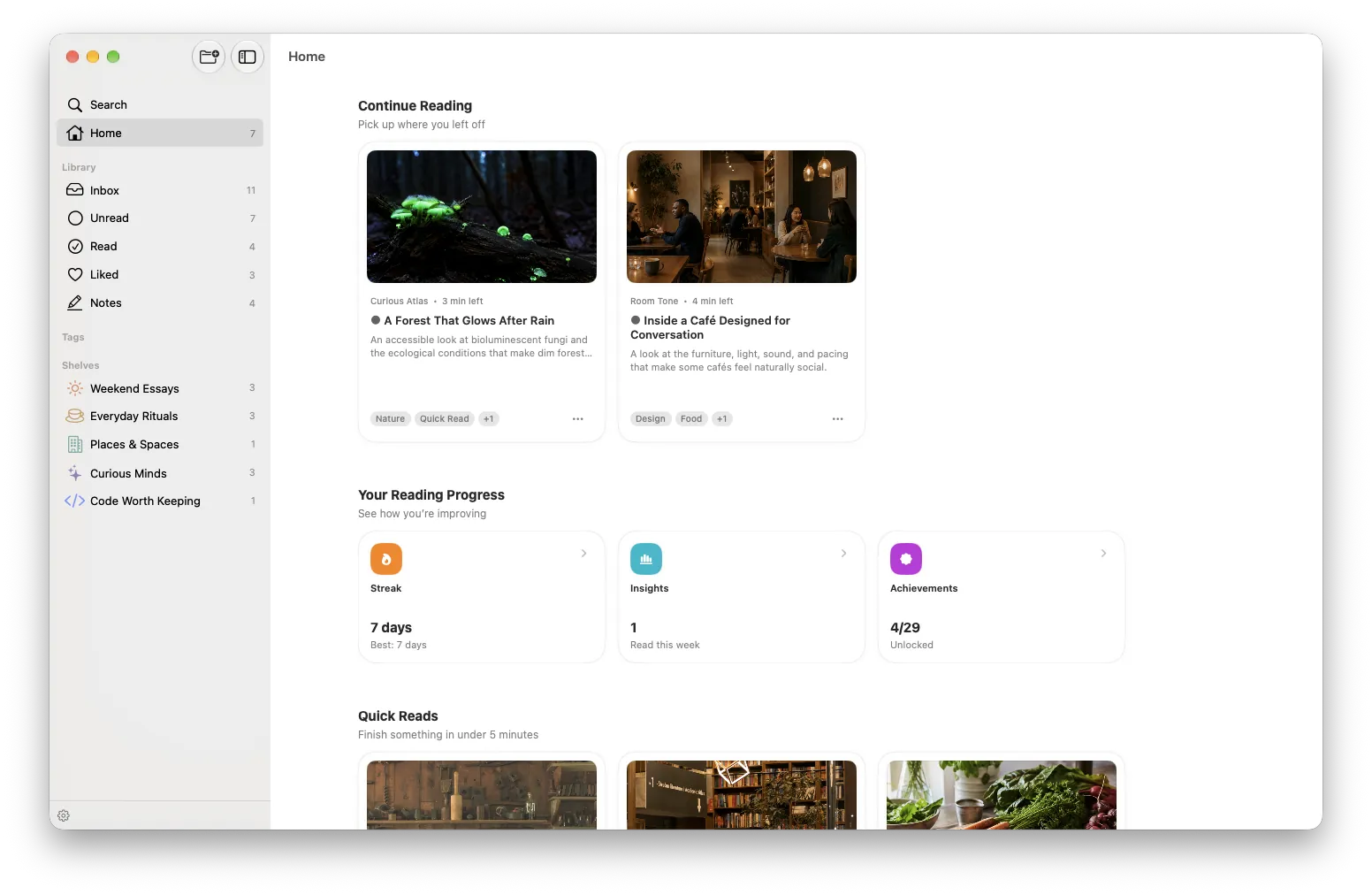Image resolution: width=1372 pixels, height=895 pixels.
Task: Open settings gear at sidebar bottom
Action: [x=64, y=815]
